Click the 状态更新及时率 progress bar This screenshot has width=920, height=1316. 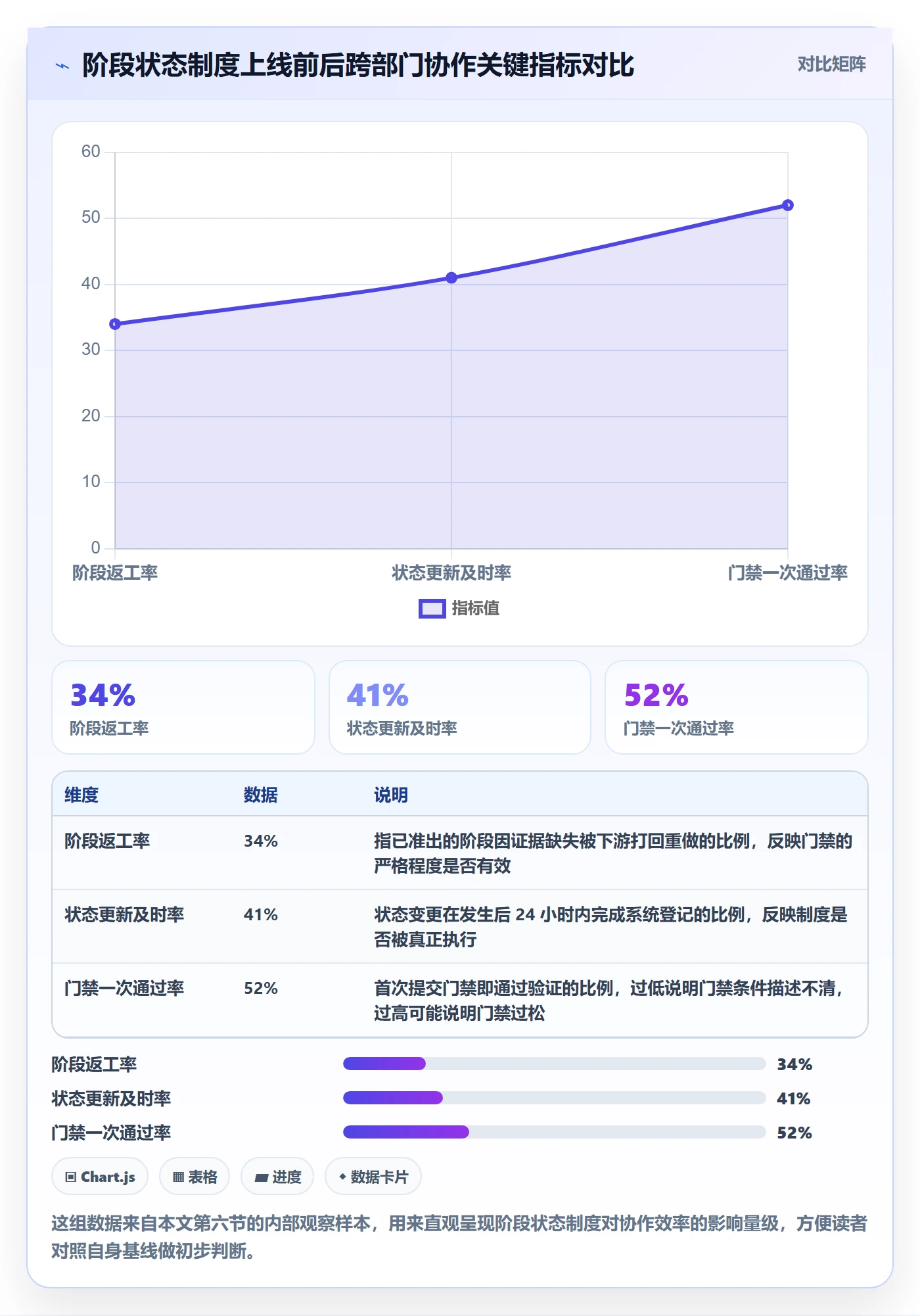[554, 1098]
